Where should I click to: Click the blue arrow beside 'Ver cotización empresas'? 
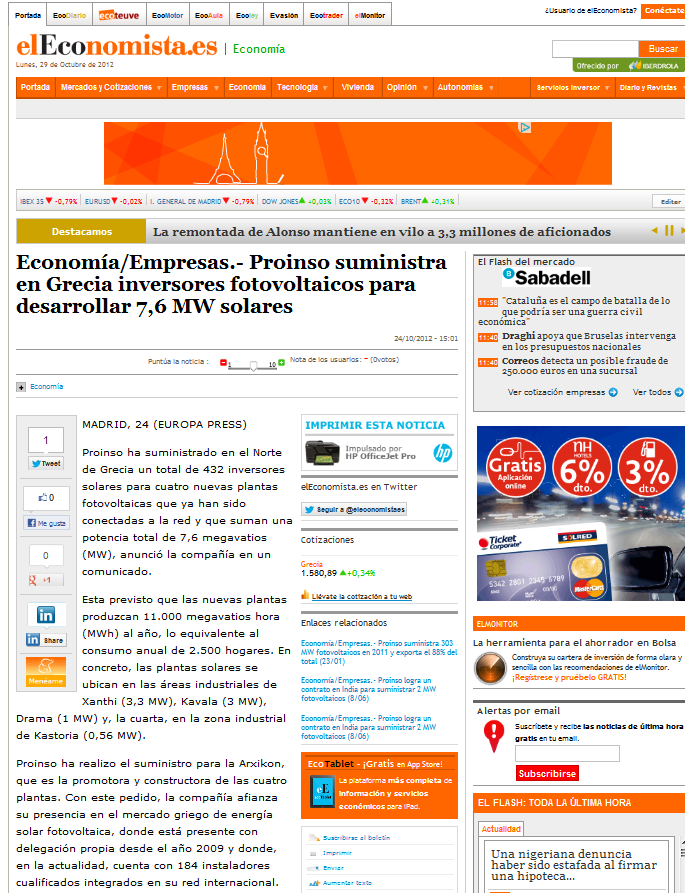coord(613,392)
